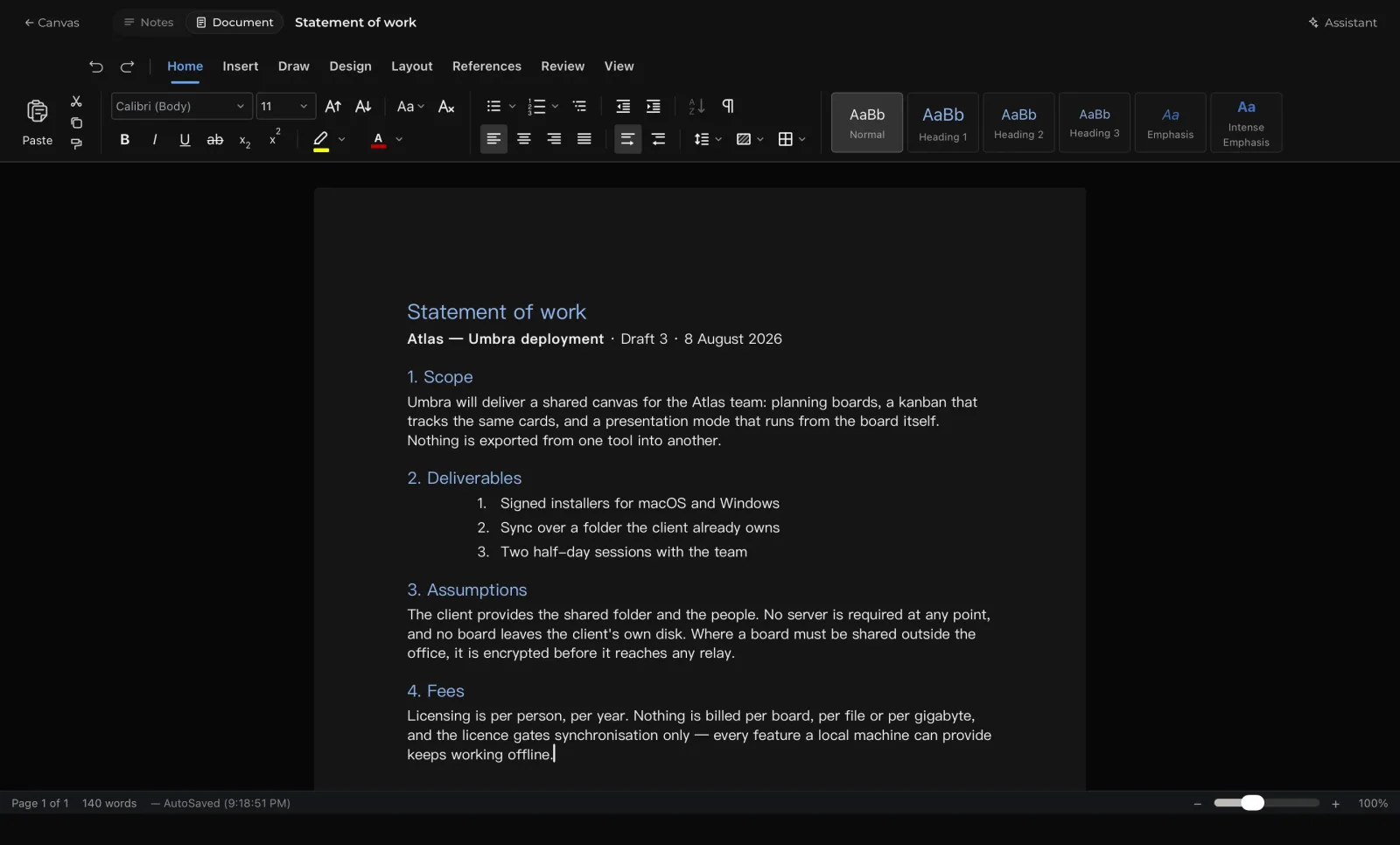Image resolution: width=1400 pixels, height=845 pixels.
Task: Click the multilevel list icon
Action: (x=579, y=107)
